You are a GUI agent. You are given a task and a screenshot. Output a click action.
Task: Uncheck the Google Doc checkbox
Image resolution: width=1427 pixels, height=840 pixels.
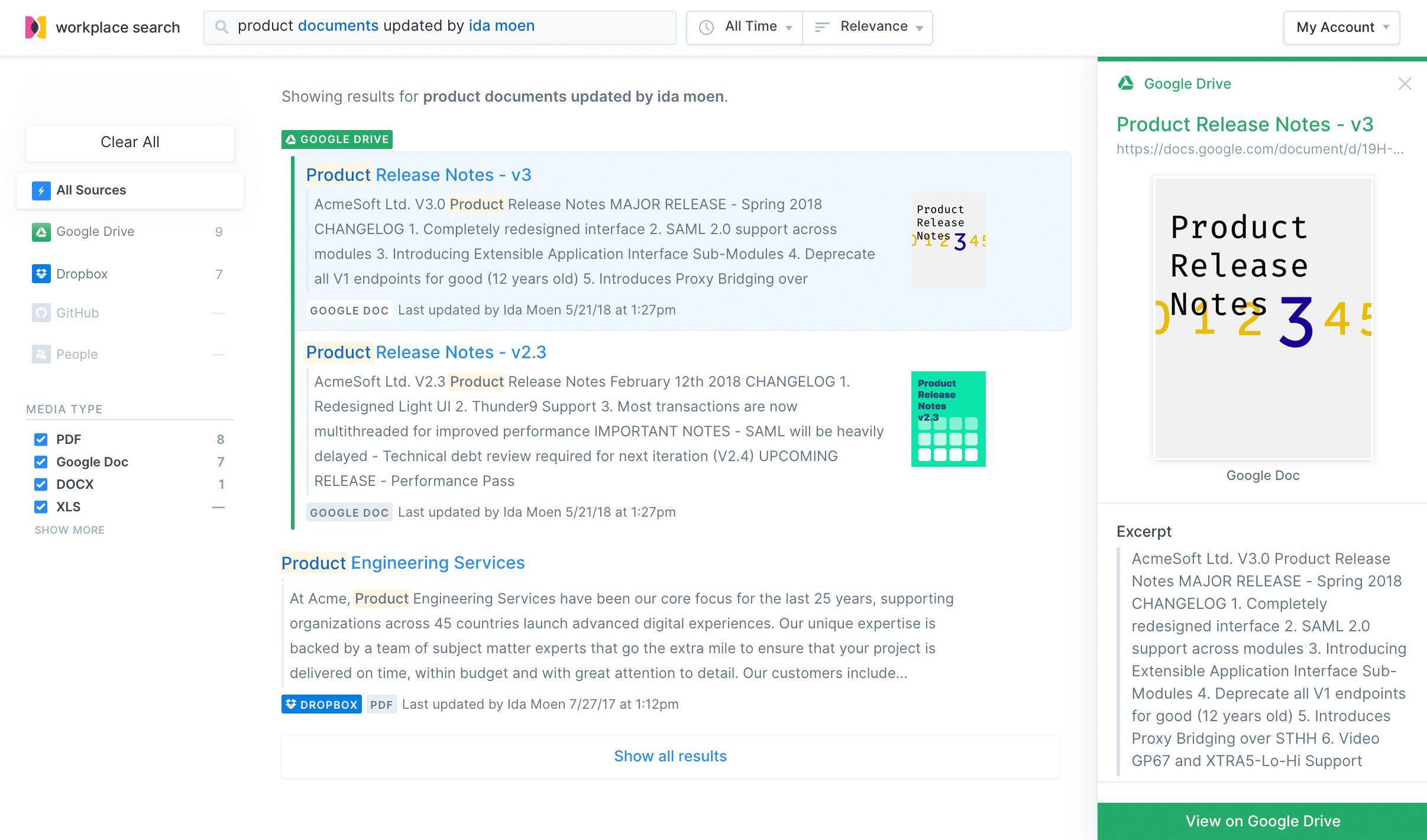(x=41, y=462)
